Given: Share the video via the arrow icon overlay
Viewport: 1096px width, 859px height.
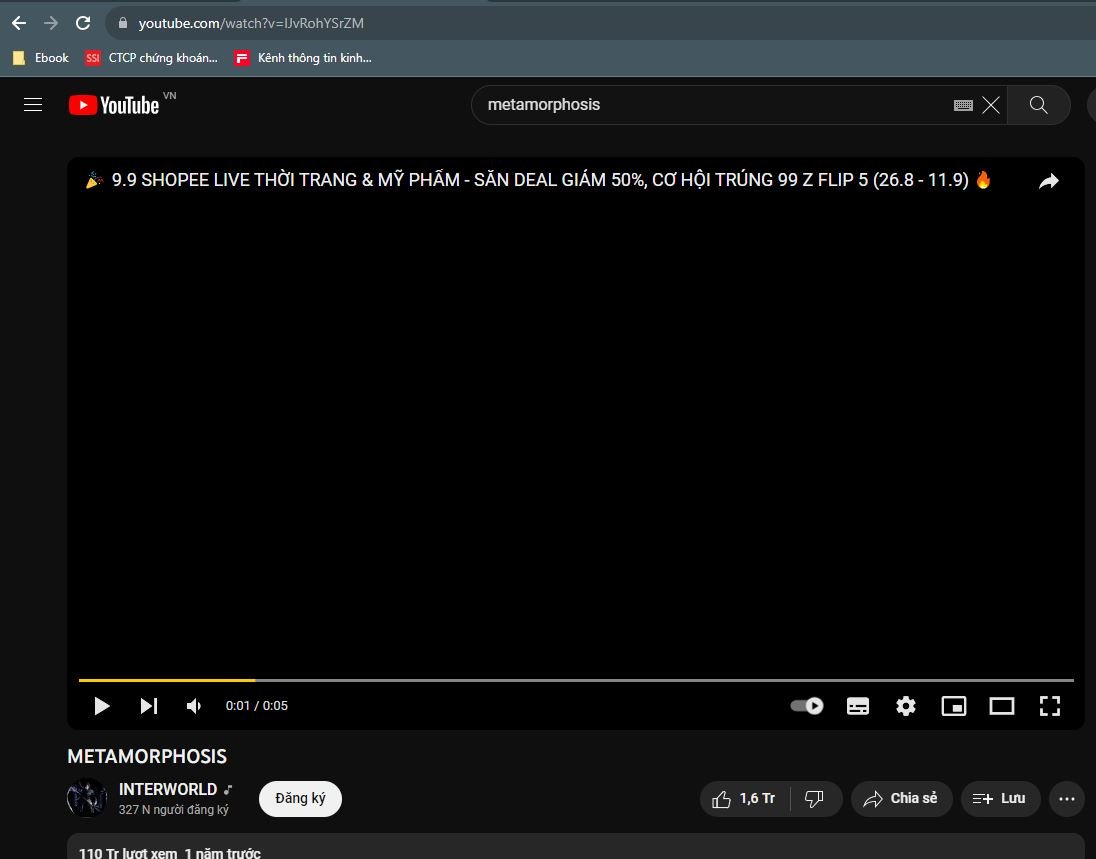Looking at the screenshot, I should [x=1048, y=181].
